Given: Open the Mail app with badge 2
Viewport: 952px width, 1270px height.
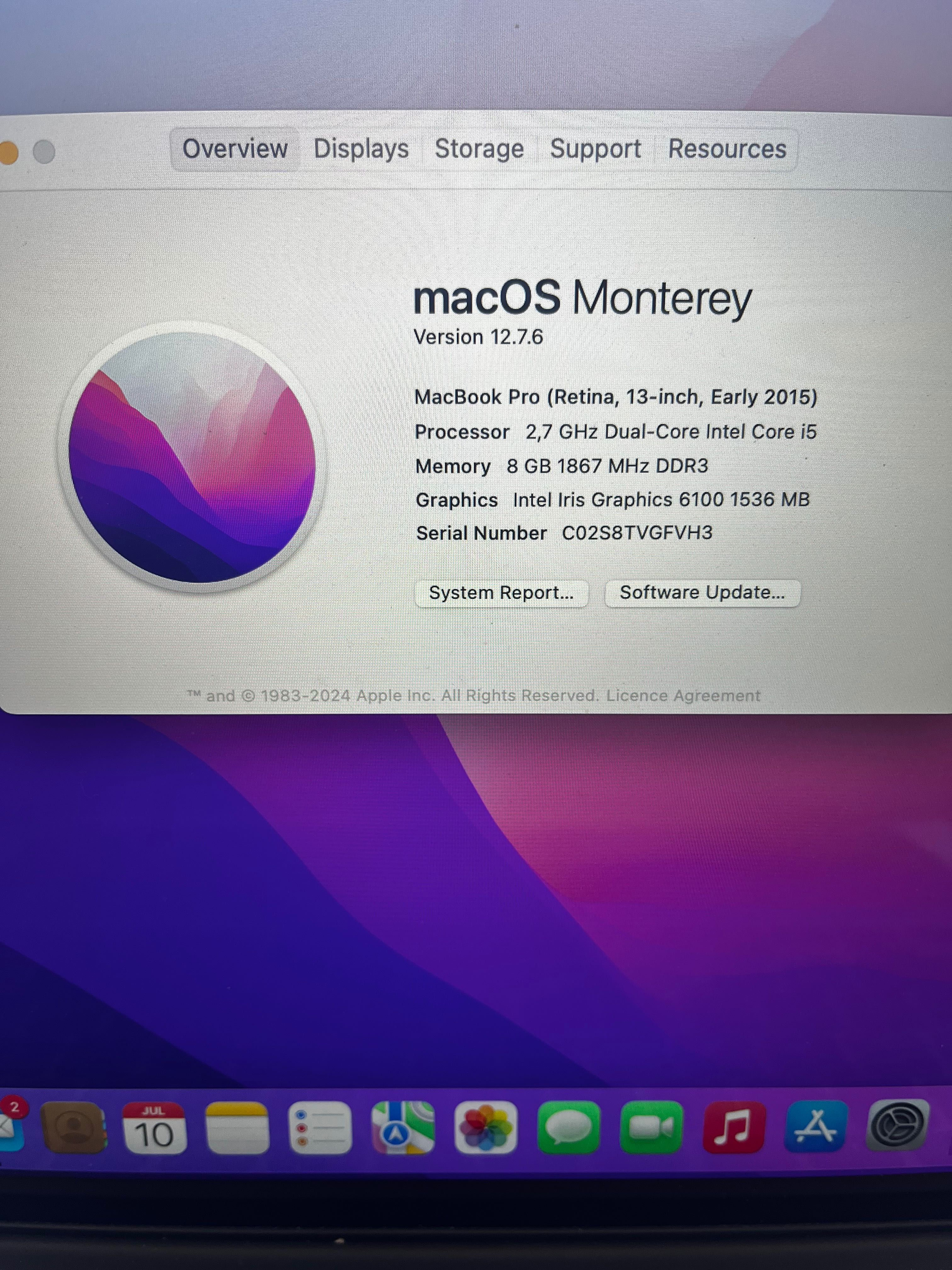Looking at the screenshot, I should tap(11, 1125).
